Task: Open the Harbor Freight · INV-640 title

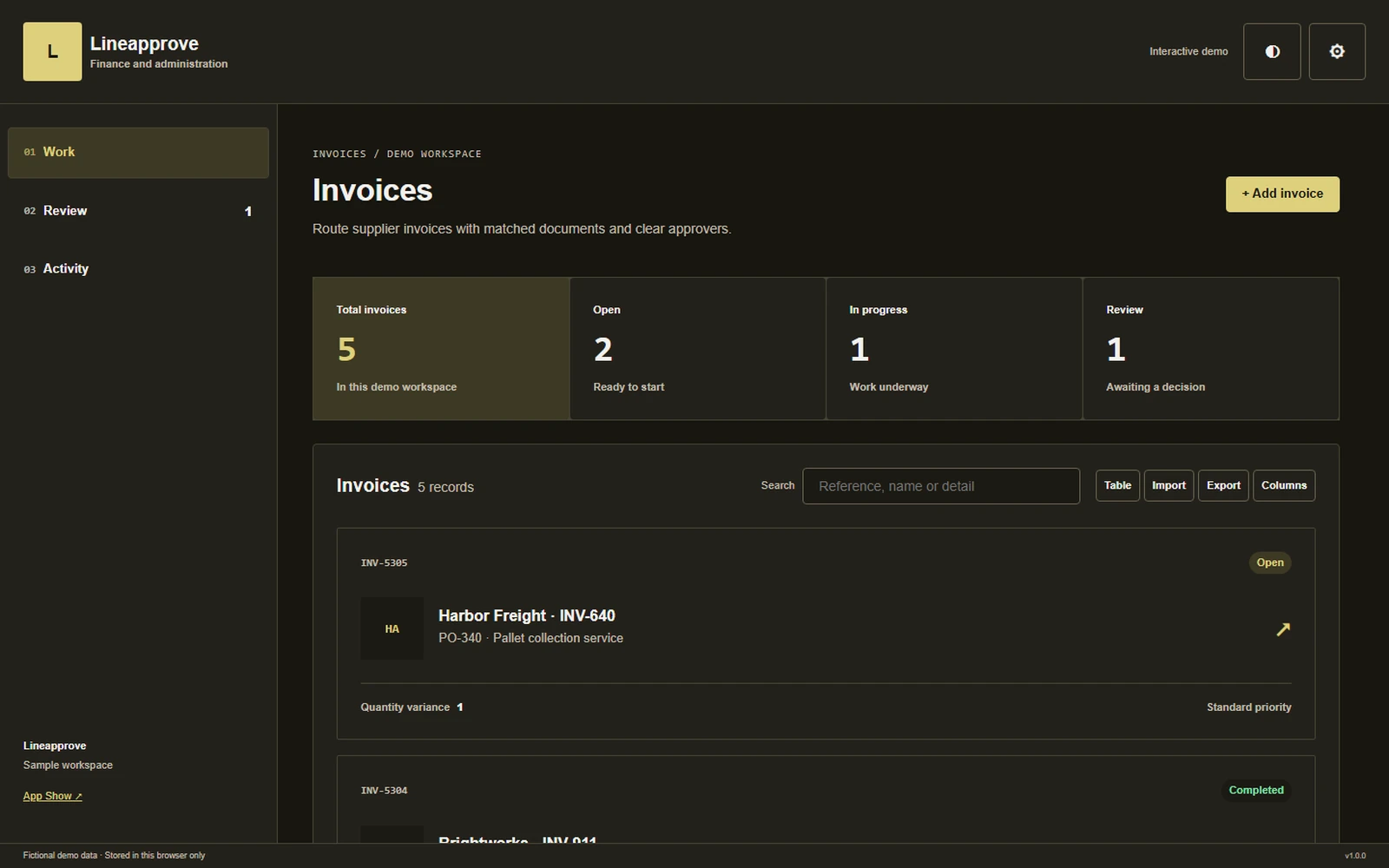Action: 527,615
